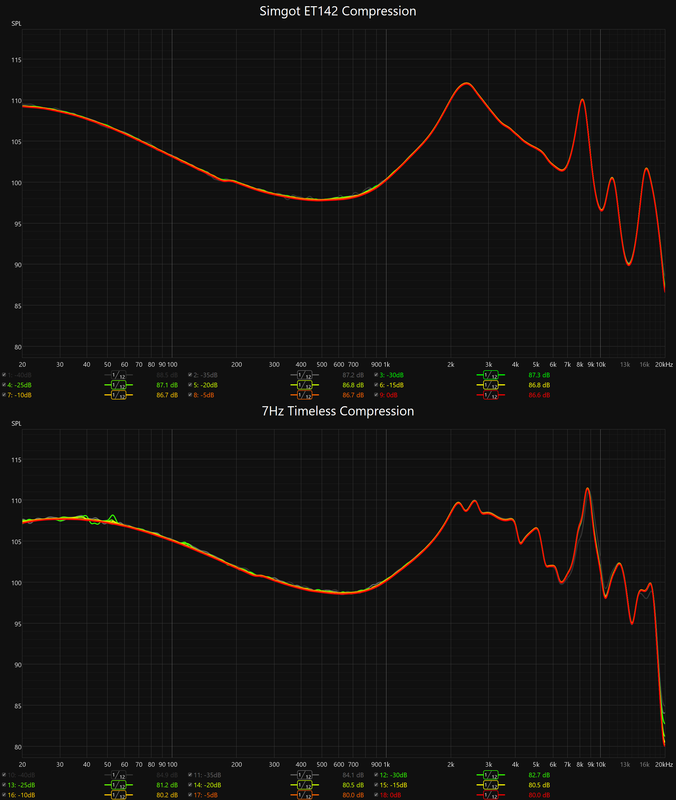Select the 1/12 line-style icon for trace 18: 0dB
Viewport: 676px width, 800px height.
coord(491,795)
